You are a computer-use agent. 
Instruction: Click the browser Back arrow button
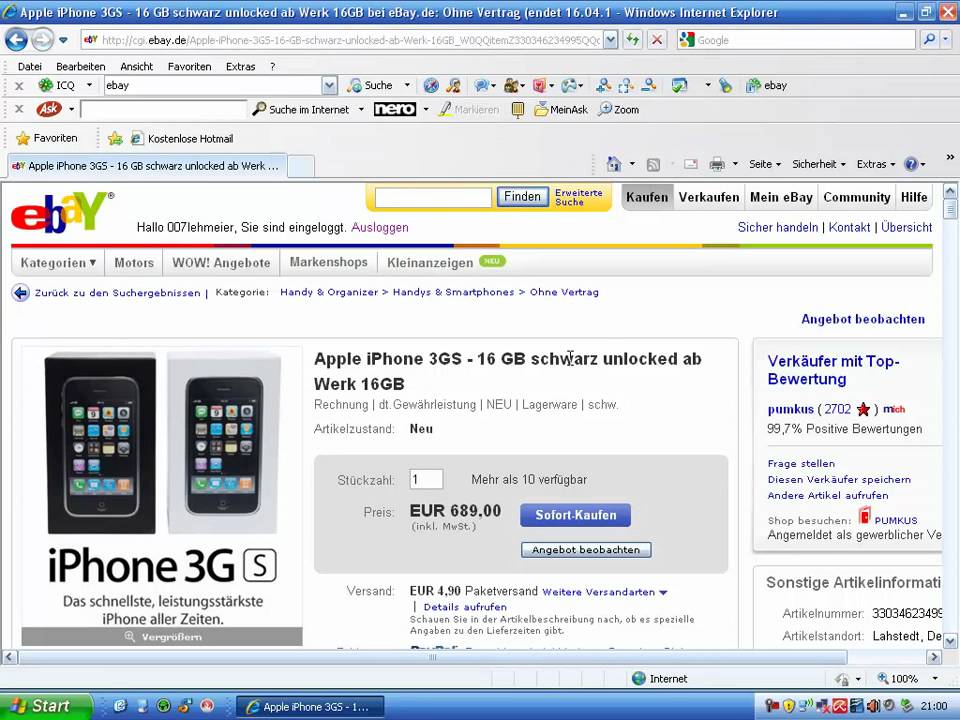coord(17,40)
